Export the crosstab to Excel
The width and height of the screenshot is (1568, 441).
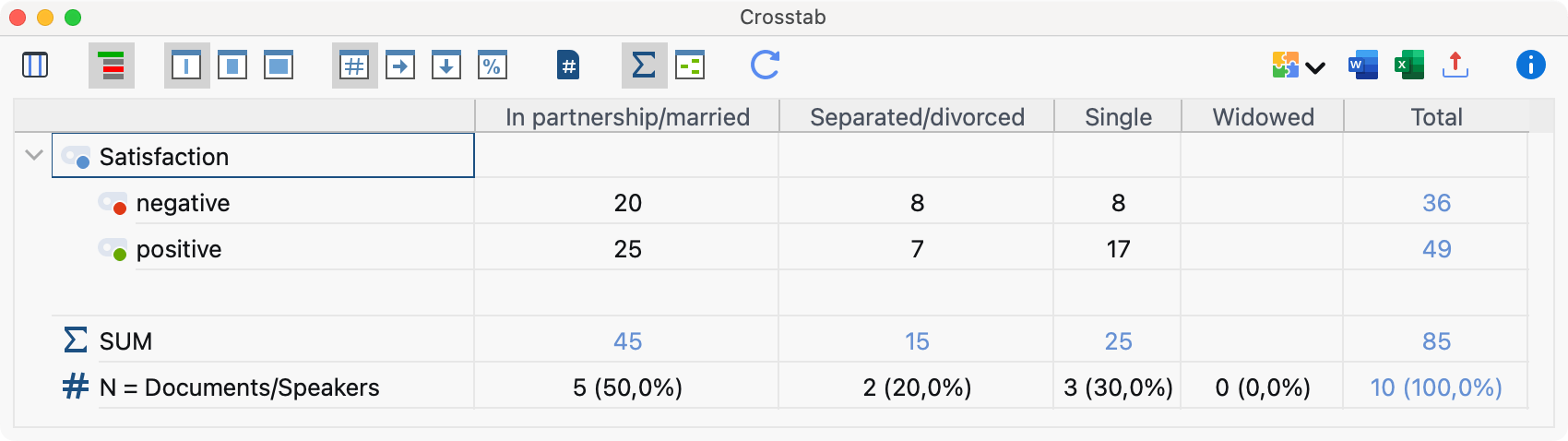click(1408, 66)
